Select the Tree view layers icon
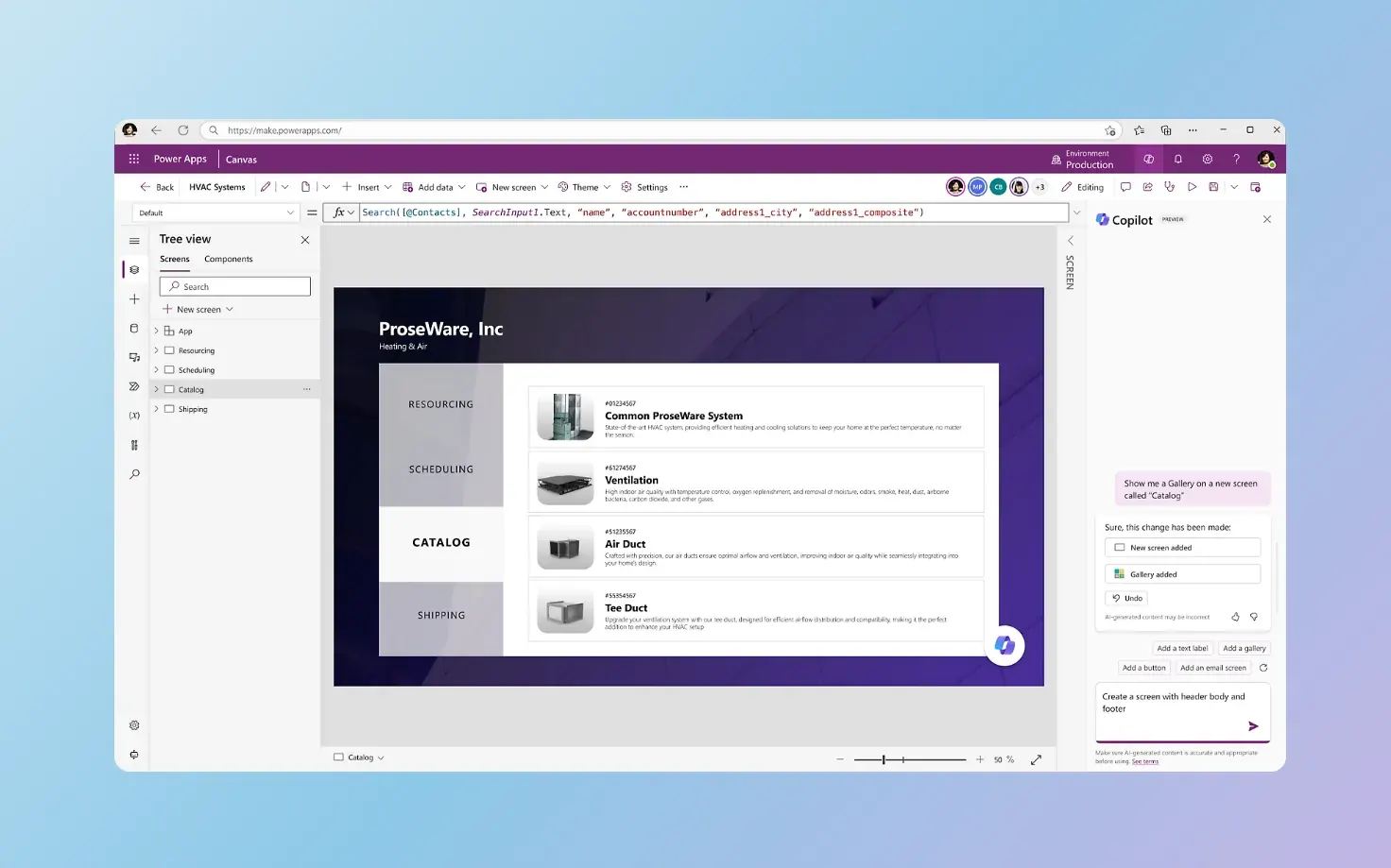The width and height of the screenshot is (1391, 868). (134, 270)
